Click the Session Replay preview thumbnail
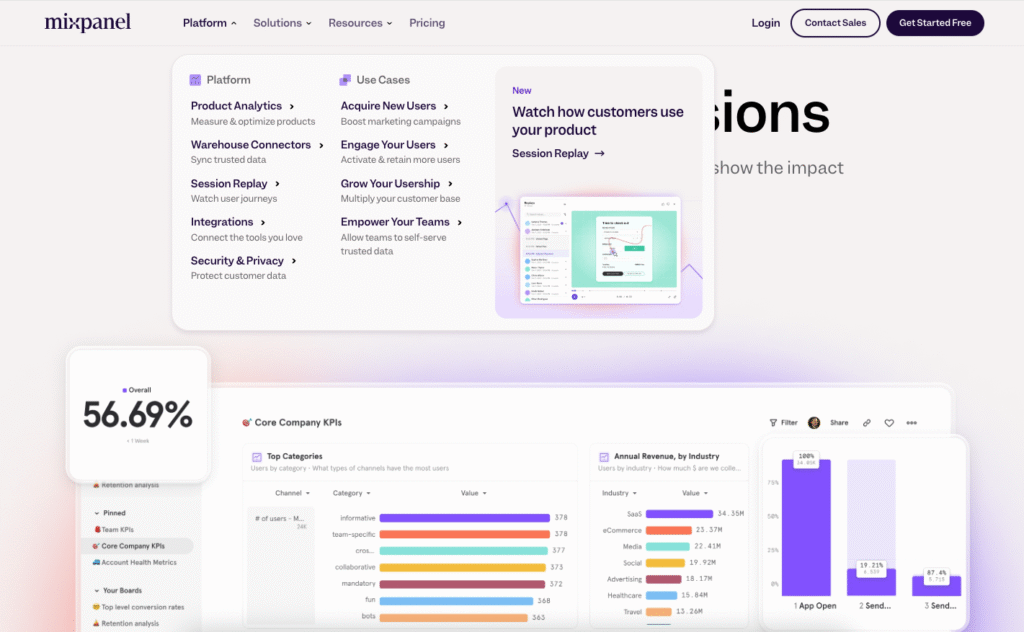Image resolution: width=1024 pixels, height=632 pixels. point(600,250)
